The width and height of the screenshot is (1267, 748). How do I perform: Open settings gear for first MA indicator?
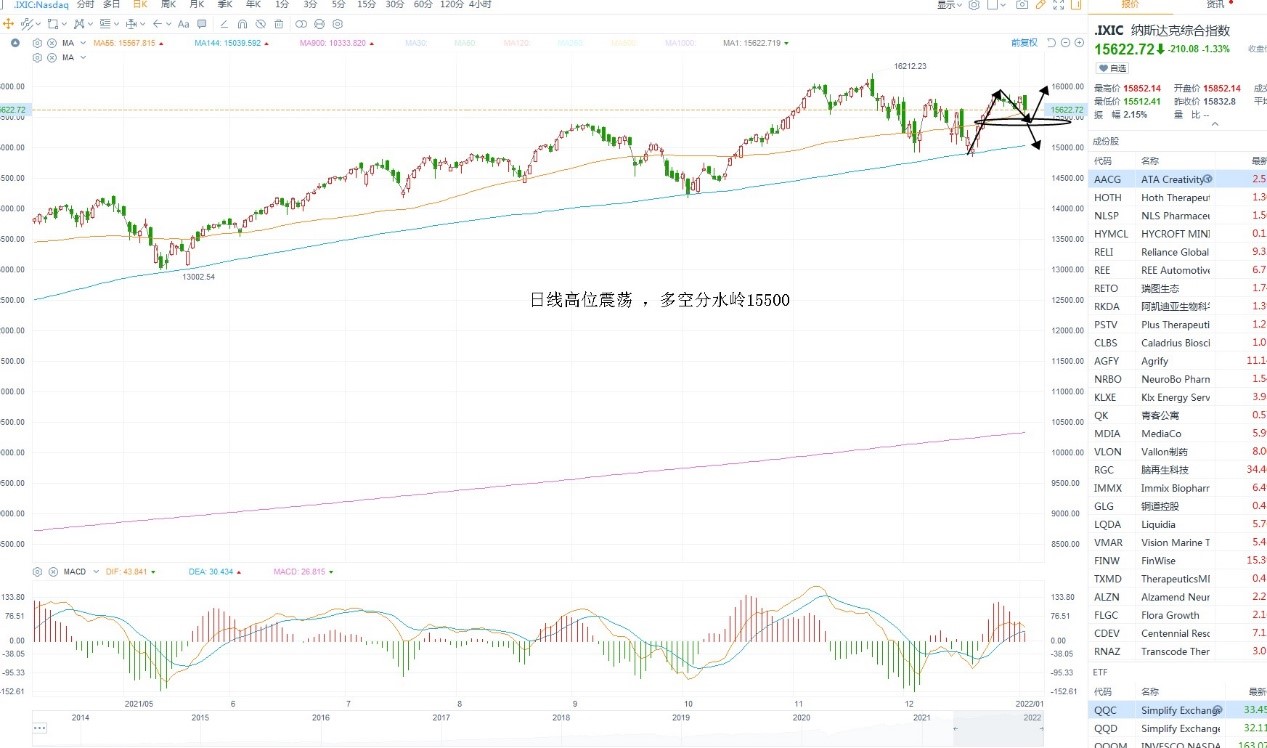coord(38,43)
